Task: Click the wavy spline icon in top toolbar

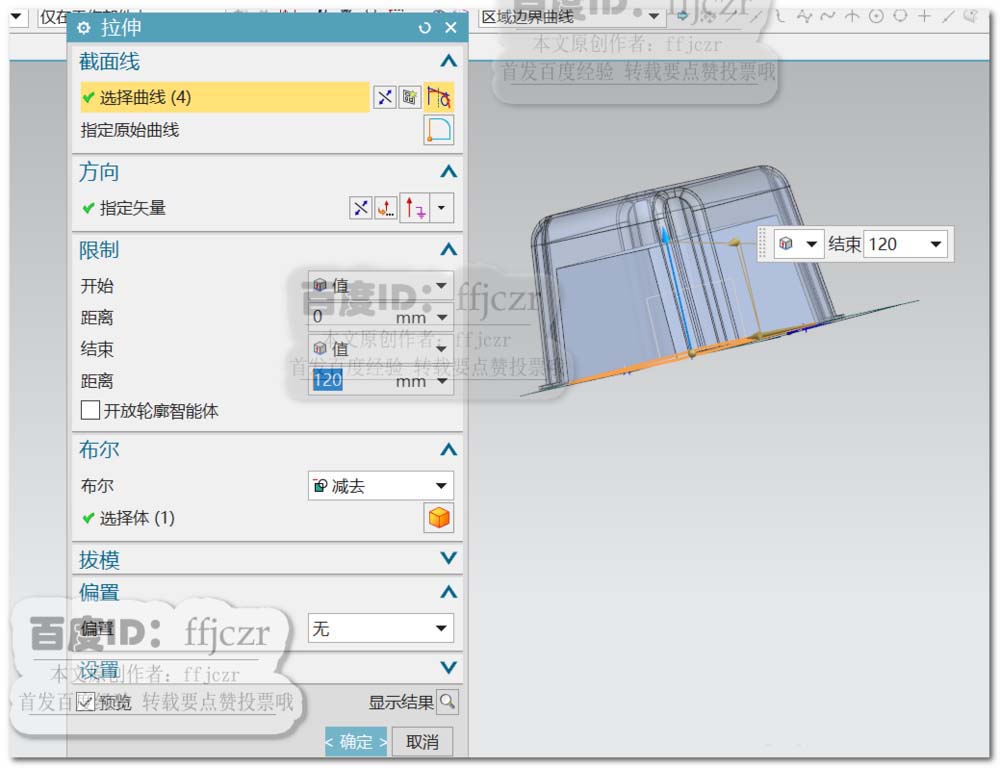Action: point(827,16)
